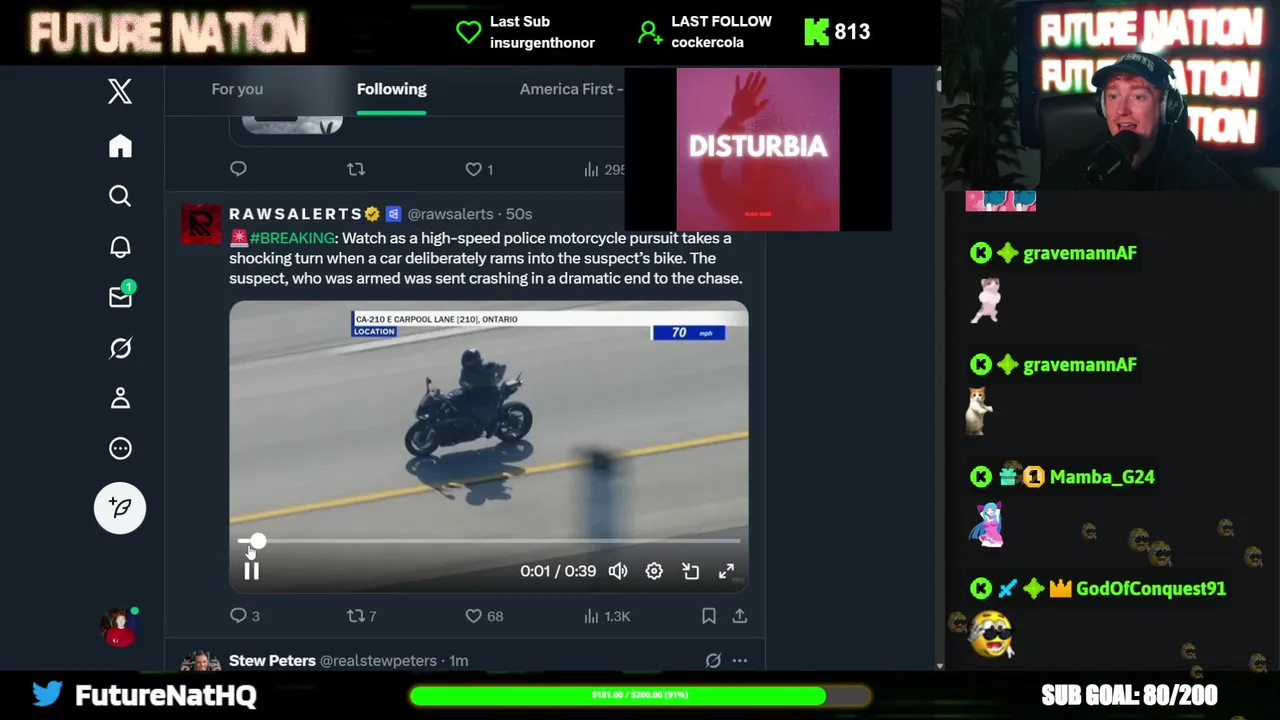Open Profile icon in sidebar
The width and height of the screenshot is (1280, 720).
pyautogui.click(x=120, y=398)
